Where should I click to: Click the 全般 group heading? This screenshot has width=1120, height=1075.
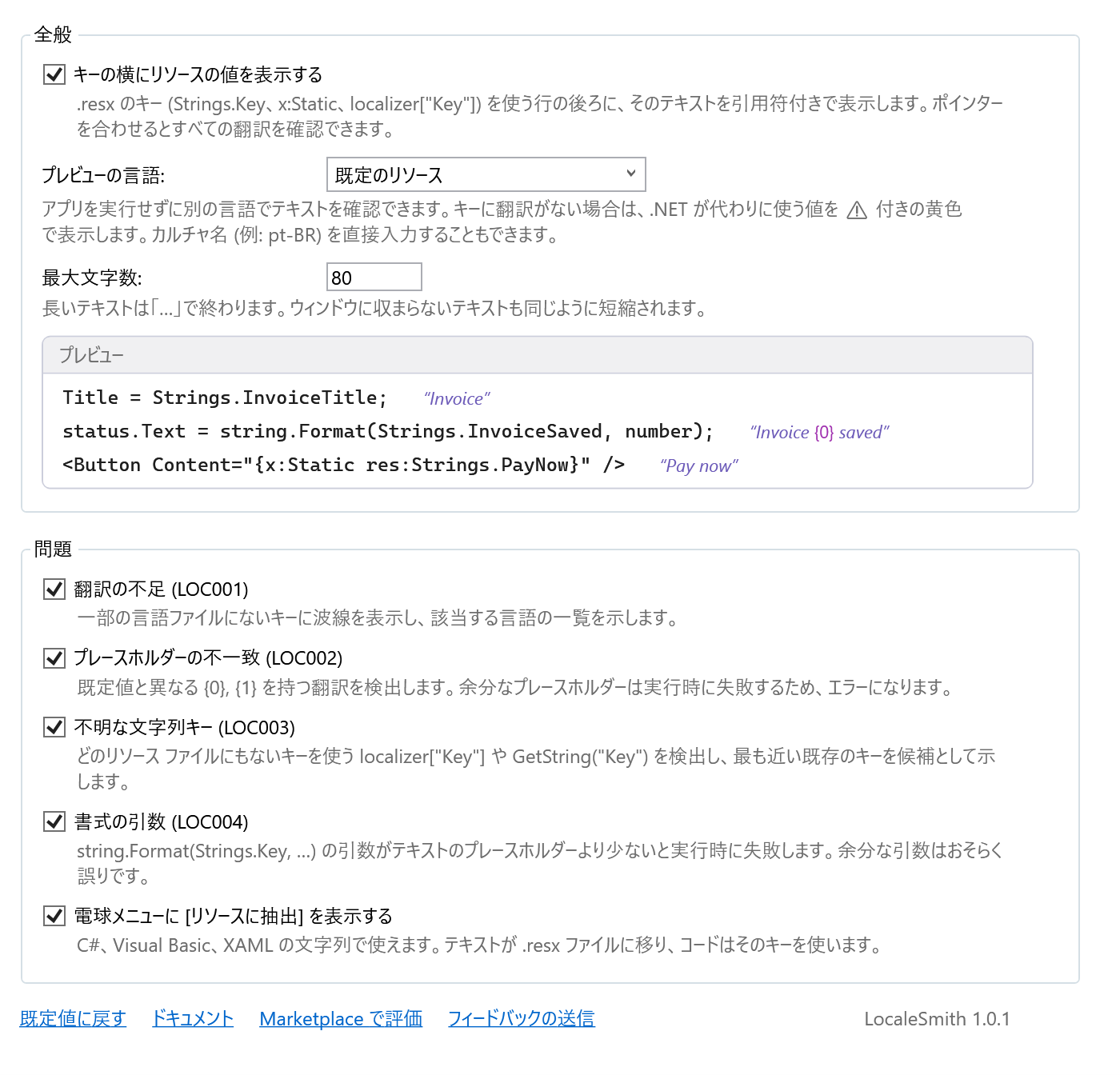53,34
